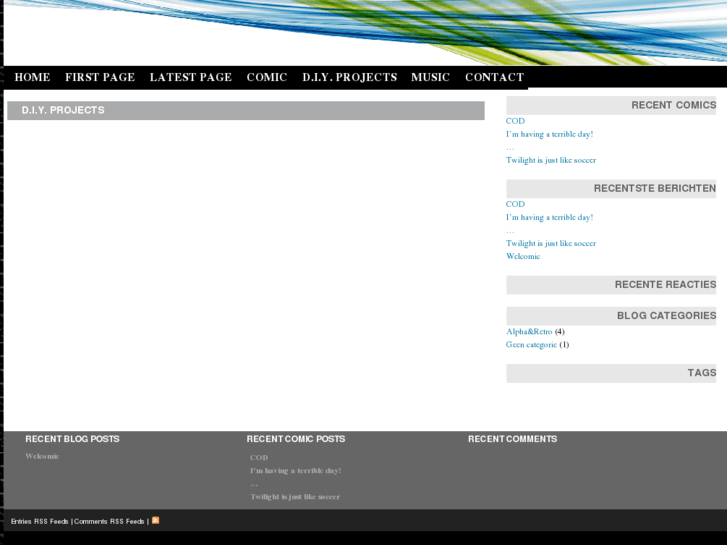
Task: Click the RECENT COMMENTS footer heading
Action: pyautogui.click(x=512, y=439)
